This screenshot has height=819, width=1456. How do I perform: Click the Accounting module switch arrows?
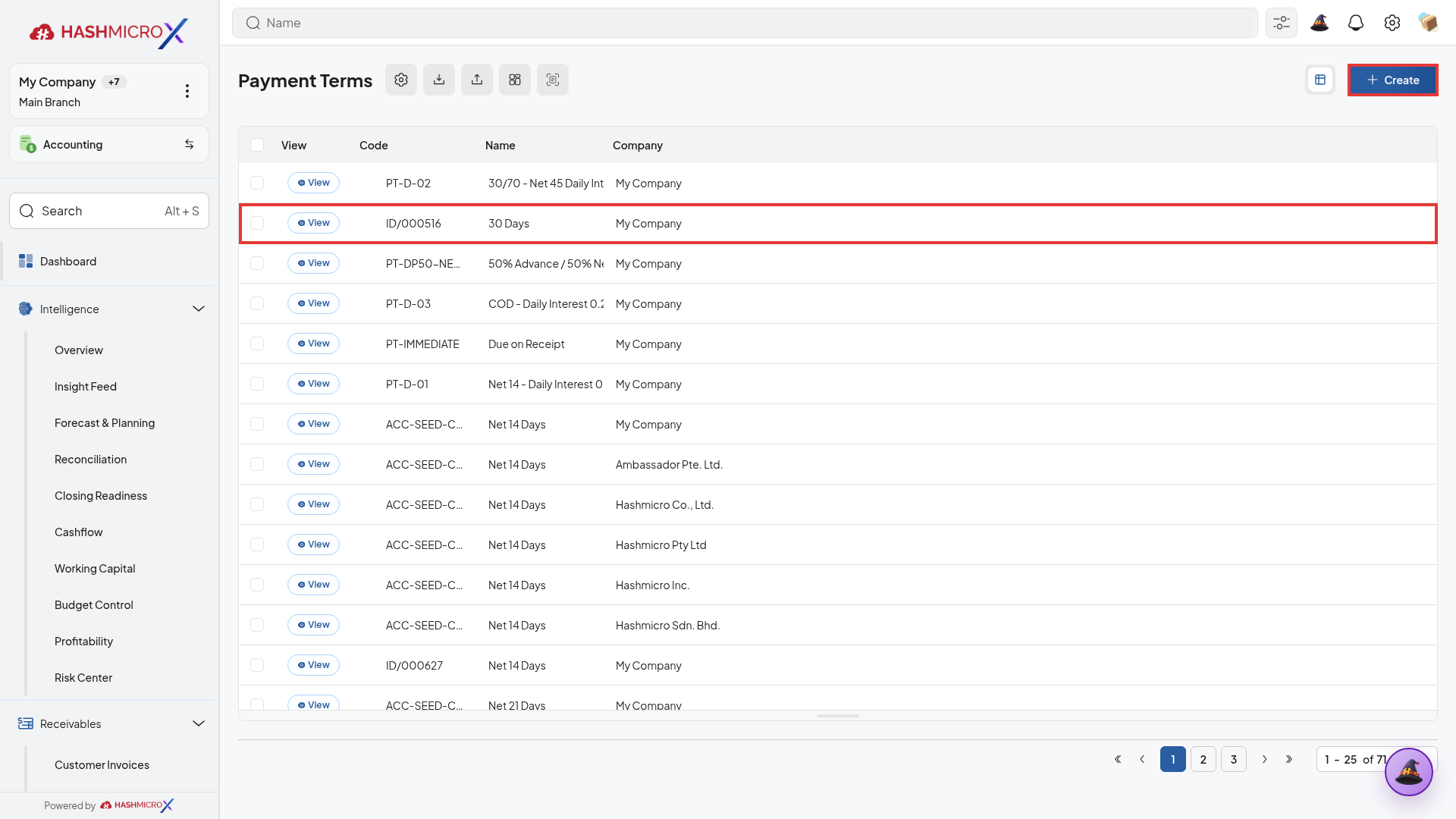coord(190,144)
